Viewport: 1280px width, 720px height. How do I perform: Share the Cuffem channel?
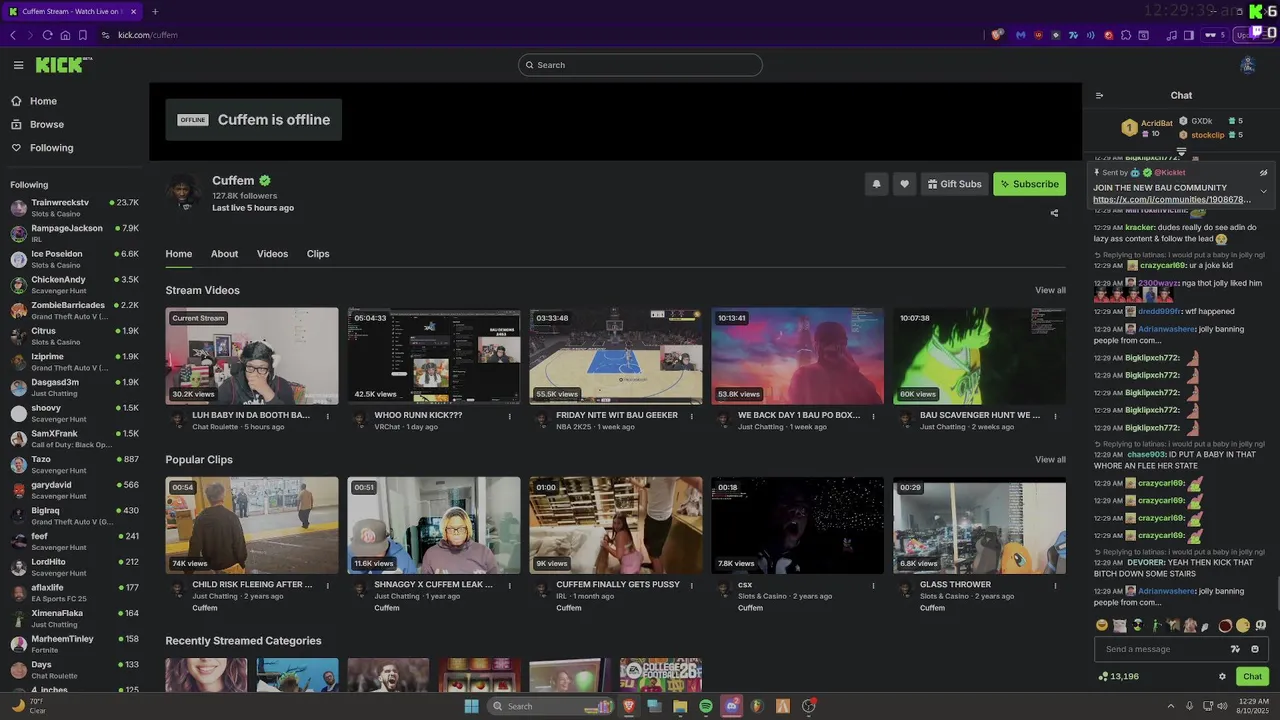[x=1054, y=213]
